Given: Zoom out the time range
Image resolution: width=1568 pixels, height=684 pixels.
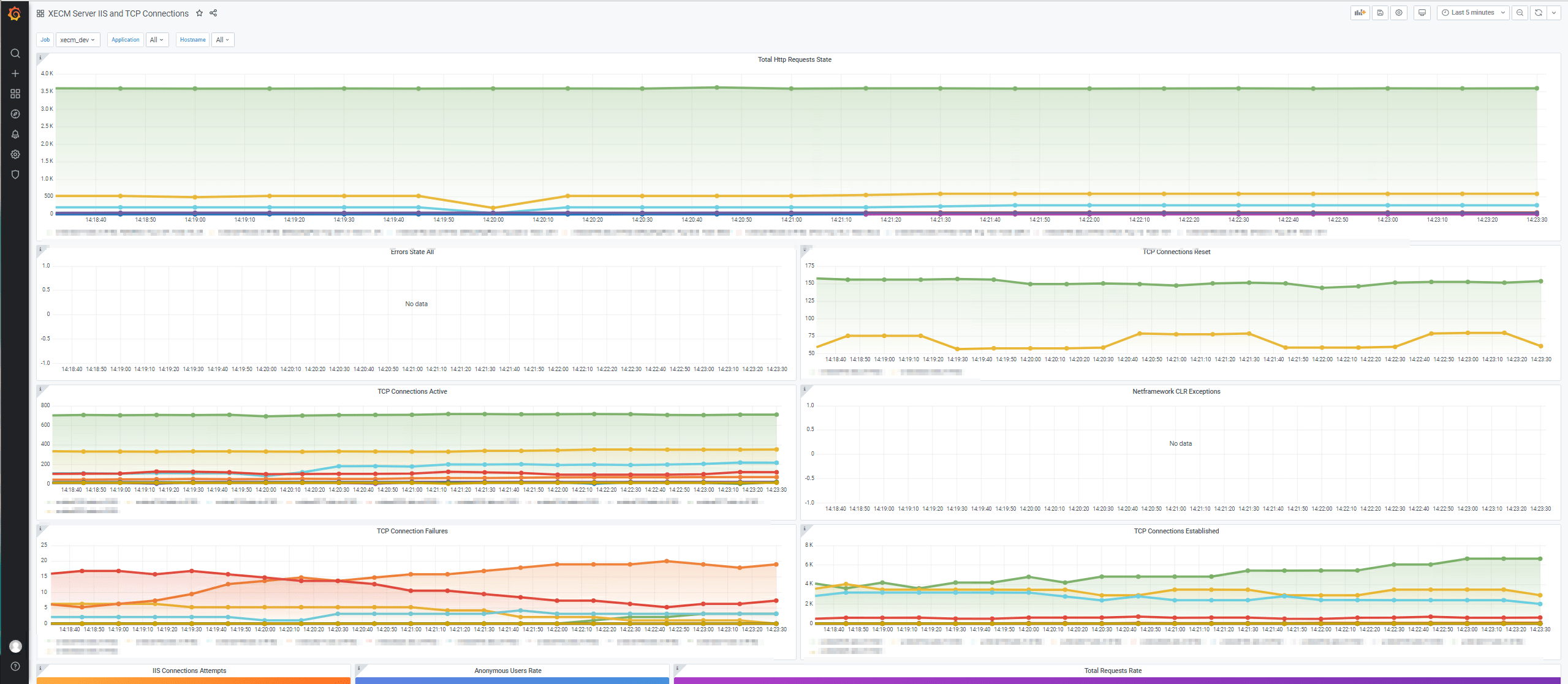Looking at the screenshot, I should (1520, 13).
